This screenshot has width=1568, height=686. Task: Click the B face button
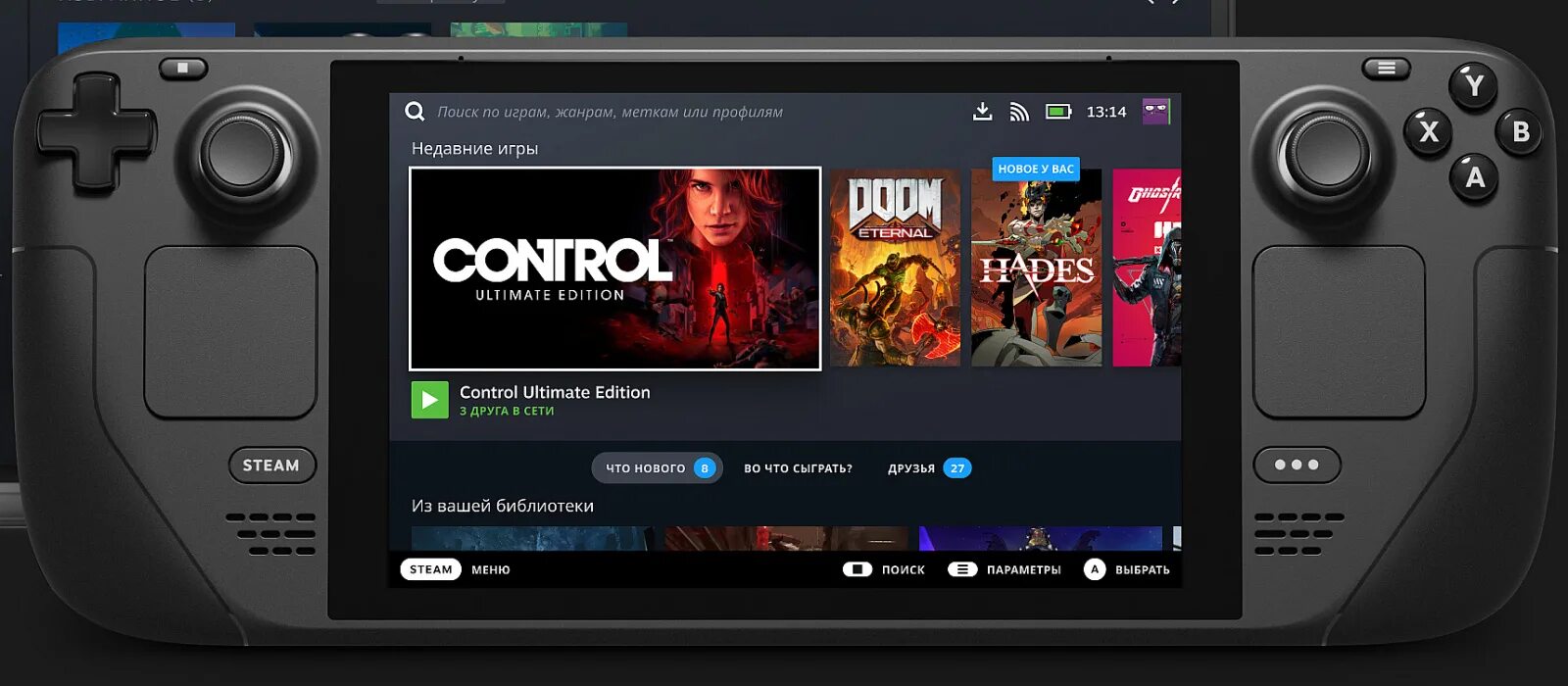pos(1520,131)
